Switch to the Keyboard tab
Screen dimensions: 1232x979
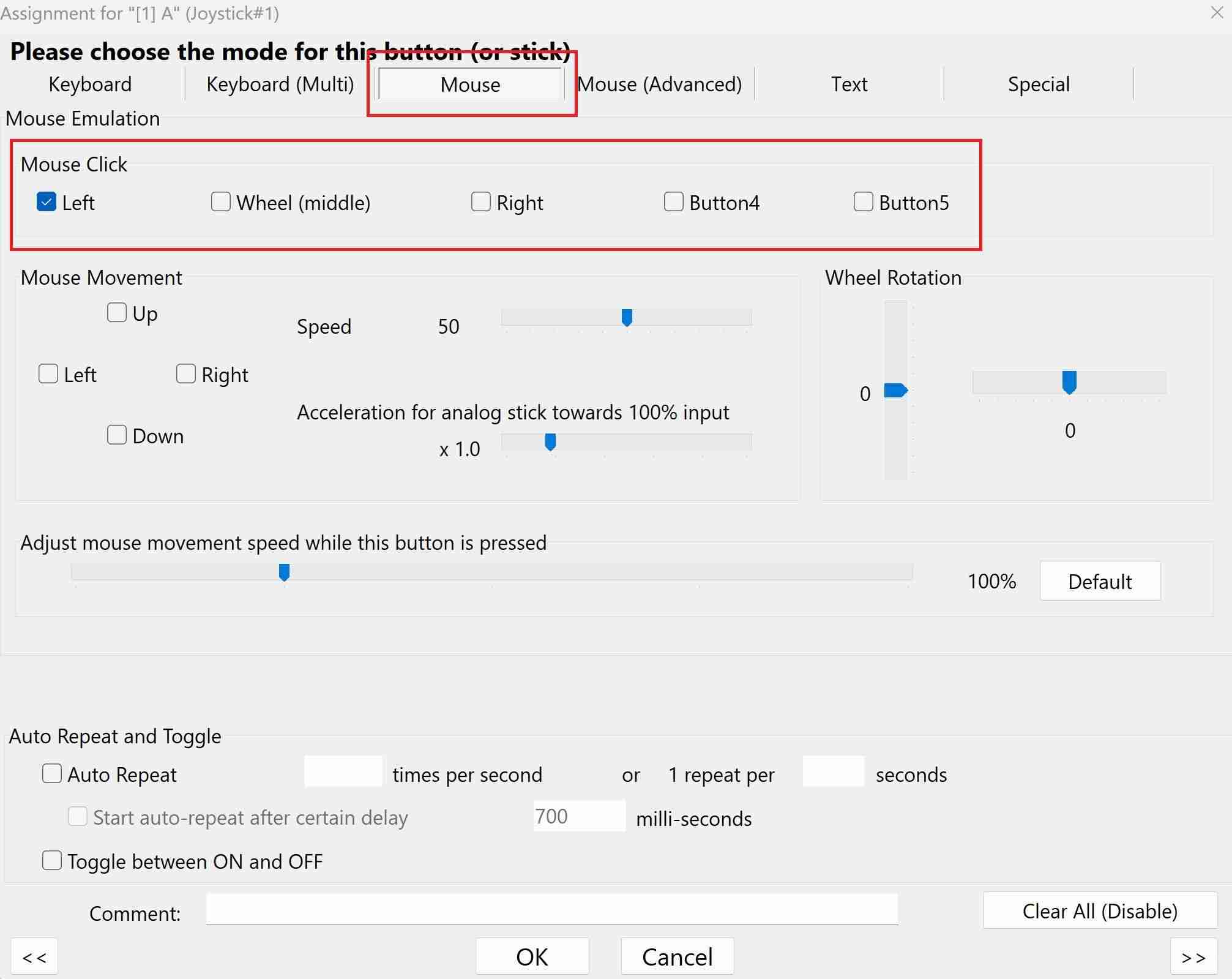pos(90,84)
